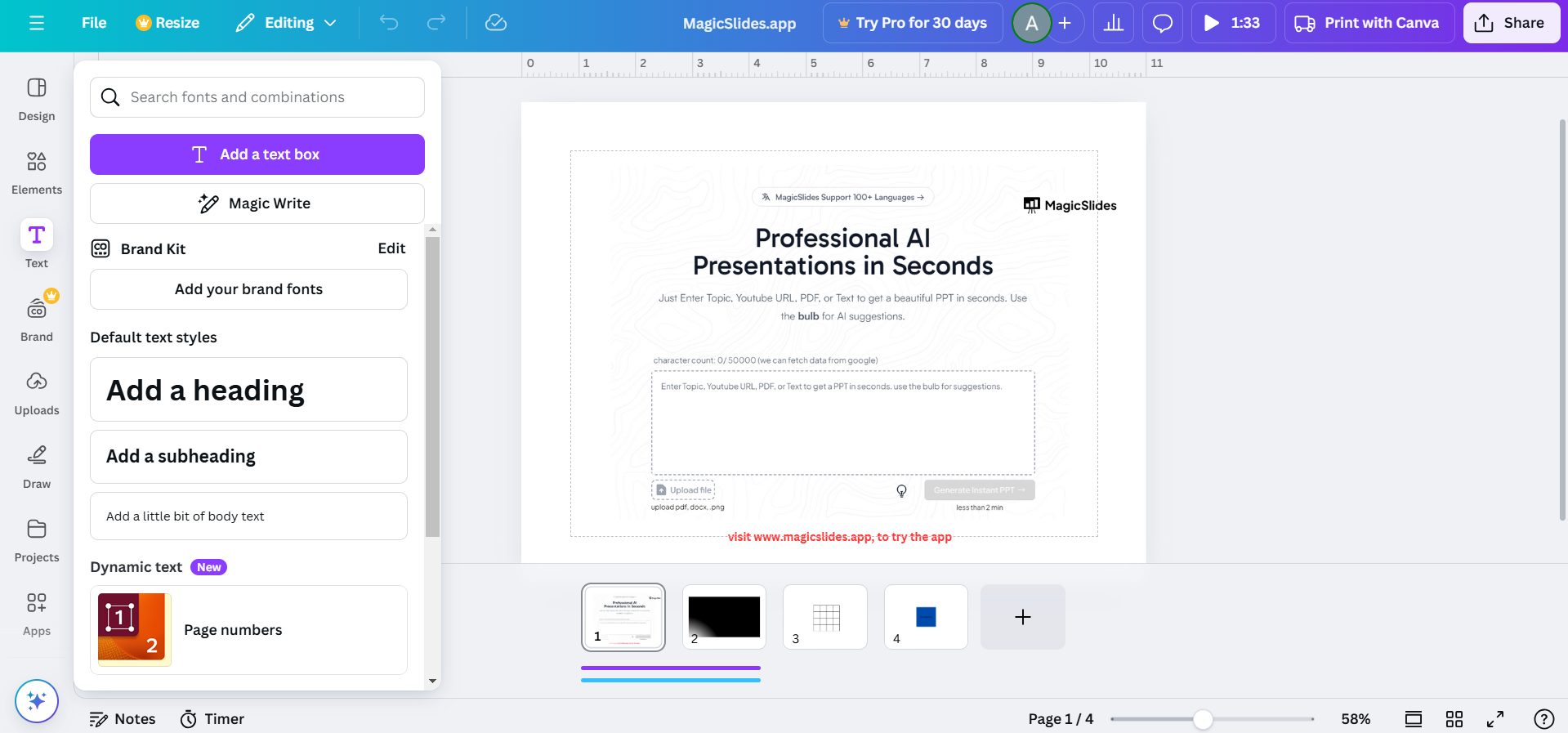This screenshot has width=1568, height=733.
Task: Open the comments speech bubble icon
Action: tap(1163, 23)
